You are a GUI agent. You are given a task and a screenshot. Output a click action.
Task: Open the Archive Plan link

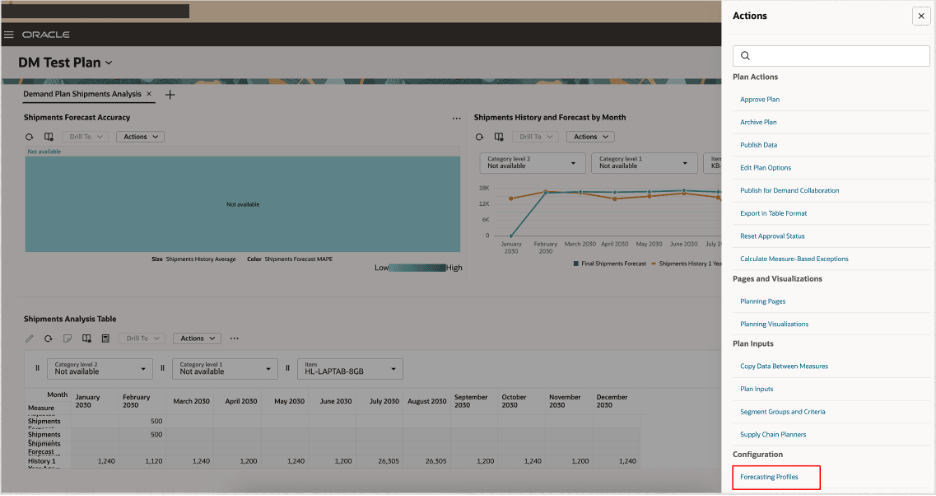(758, 122)
